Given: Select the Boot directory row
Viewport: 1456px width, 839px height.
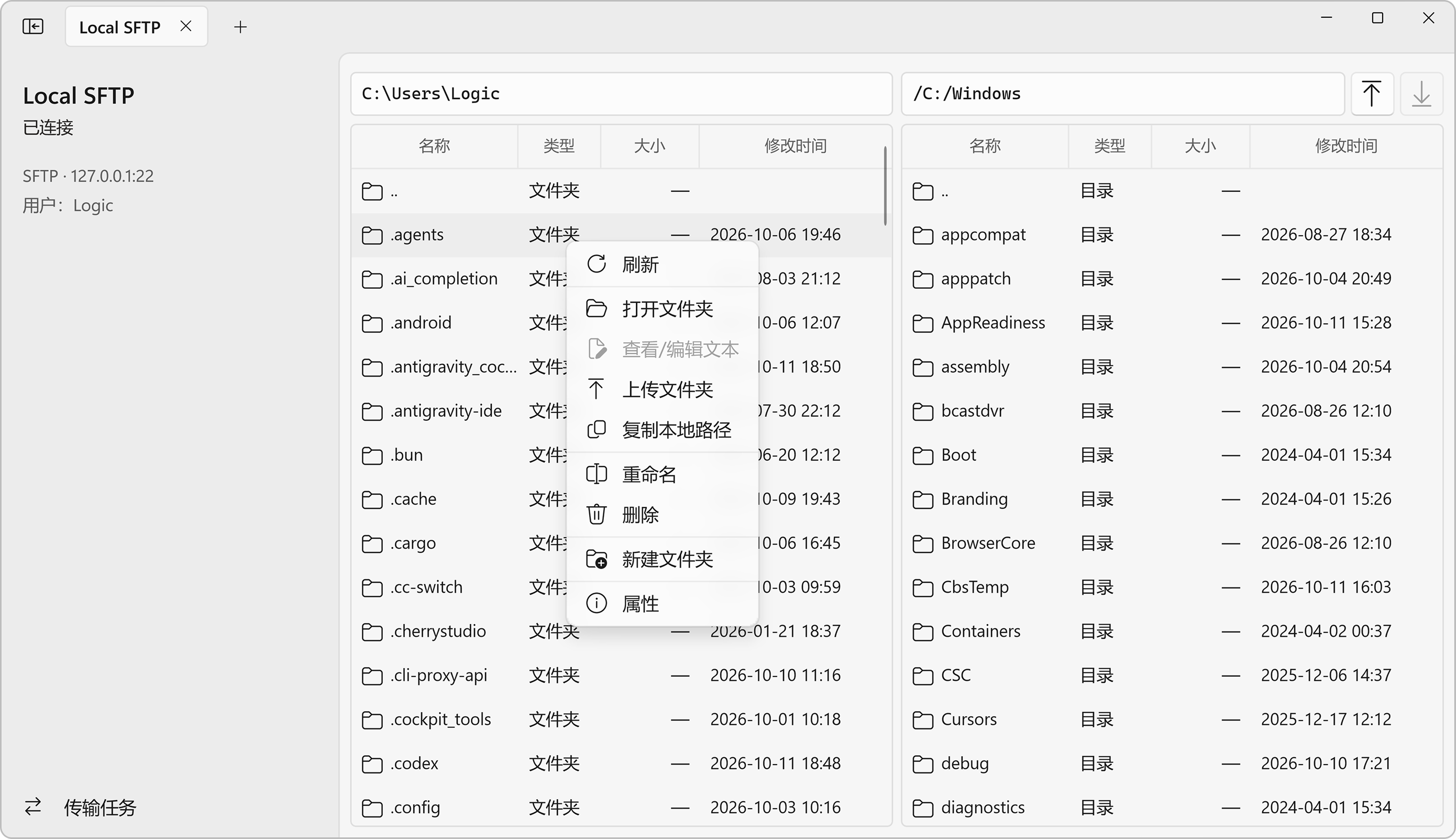Looking at the screenshot, I should (x=1172, y=455).
